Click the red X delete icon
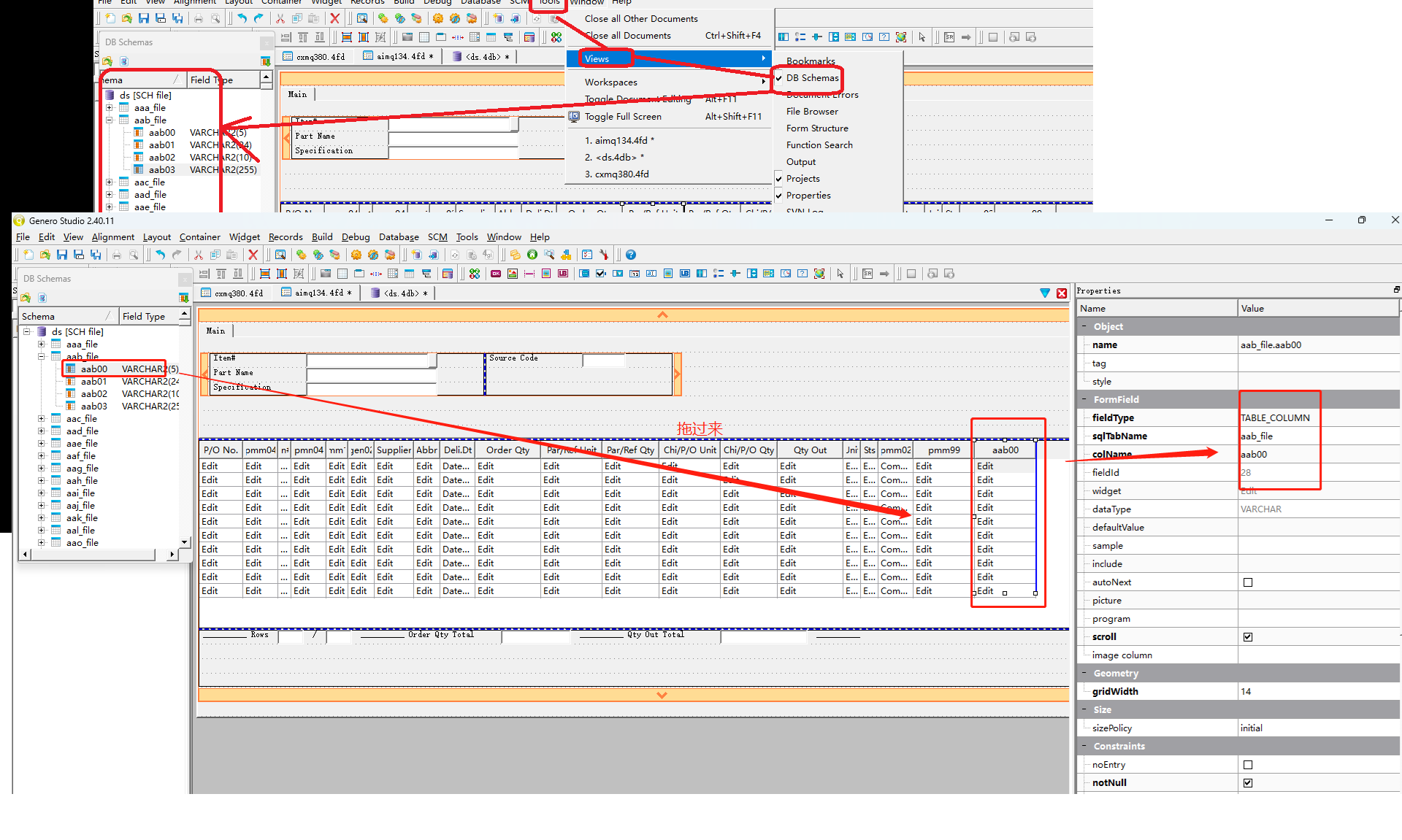 [253, 255]
